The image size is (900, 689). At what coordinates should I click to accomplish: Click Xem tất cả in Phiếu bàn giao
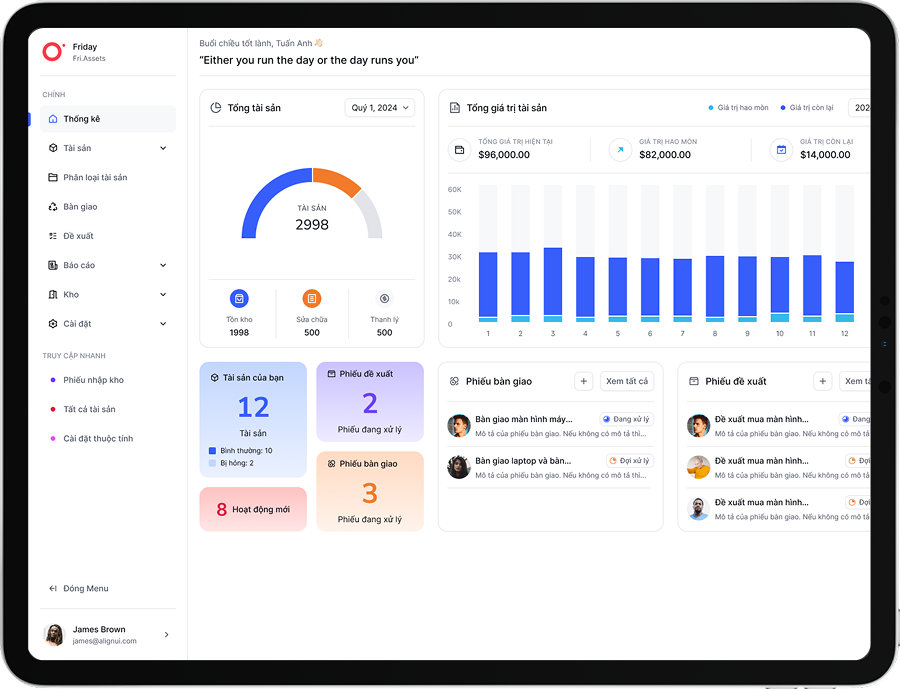[627, 381]
